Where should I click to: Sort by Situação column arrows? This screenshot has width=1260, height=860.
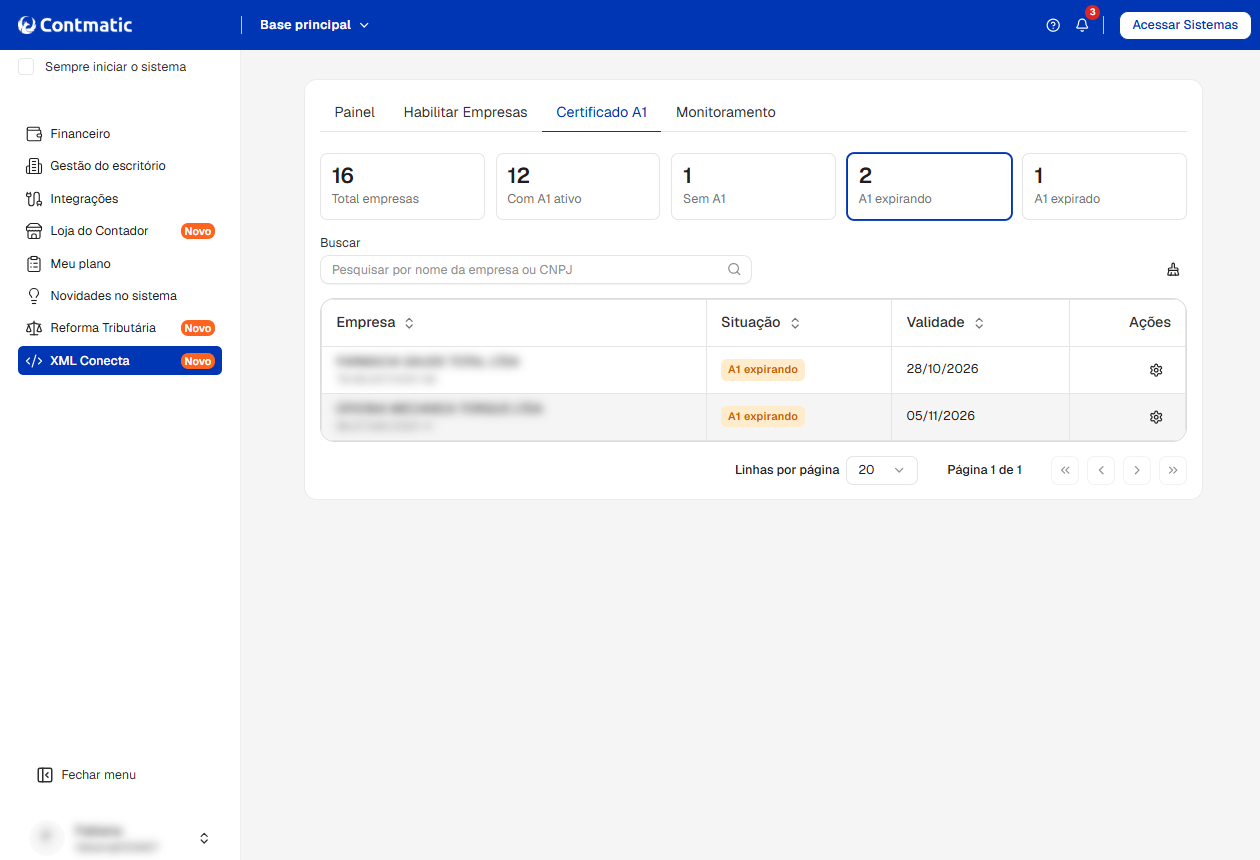click(x=795, y=323)
